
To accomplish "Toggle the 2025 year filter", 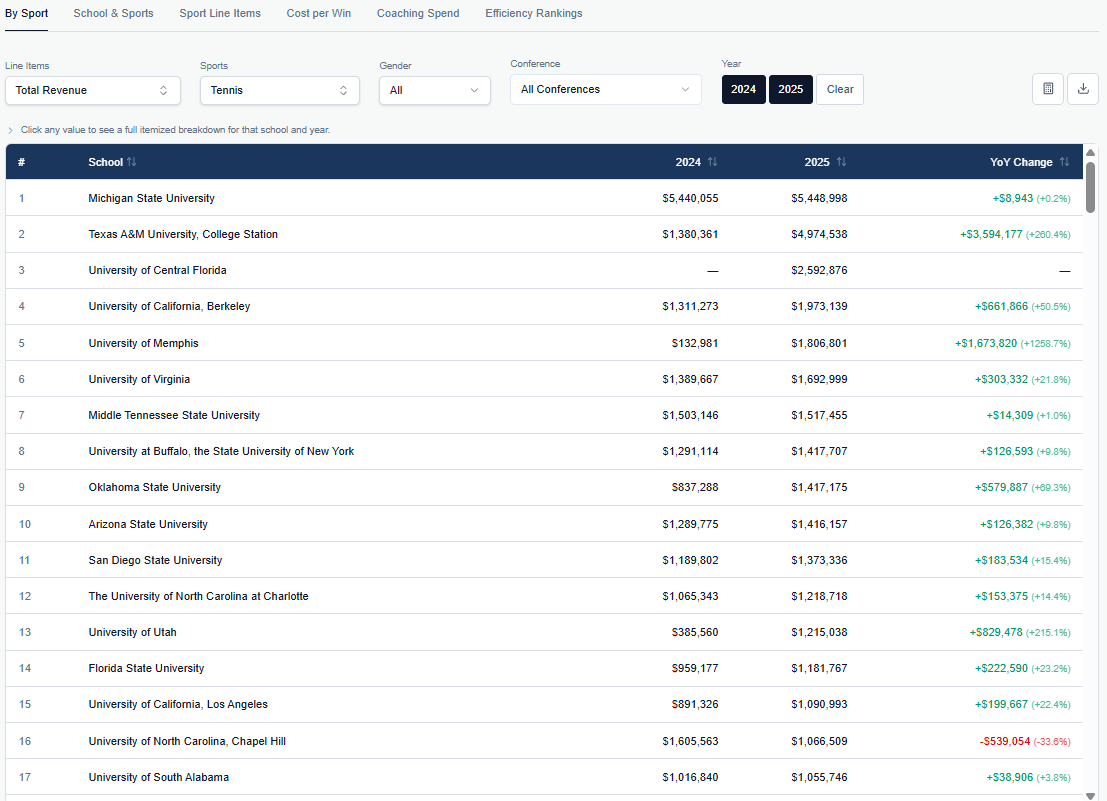I will [x=791, y=89].
